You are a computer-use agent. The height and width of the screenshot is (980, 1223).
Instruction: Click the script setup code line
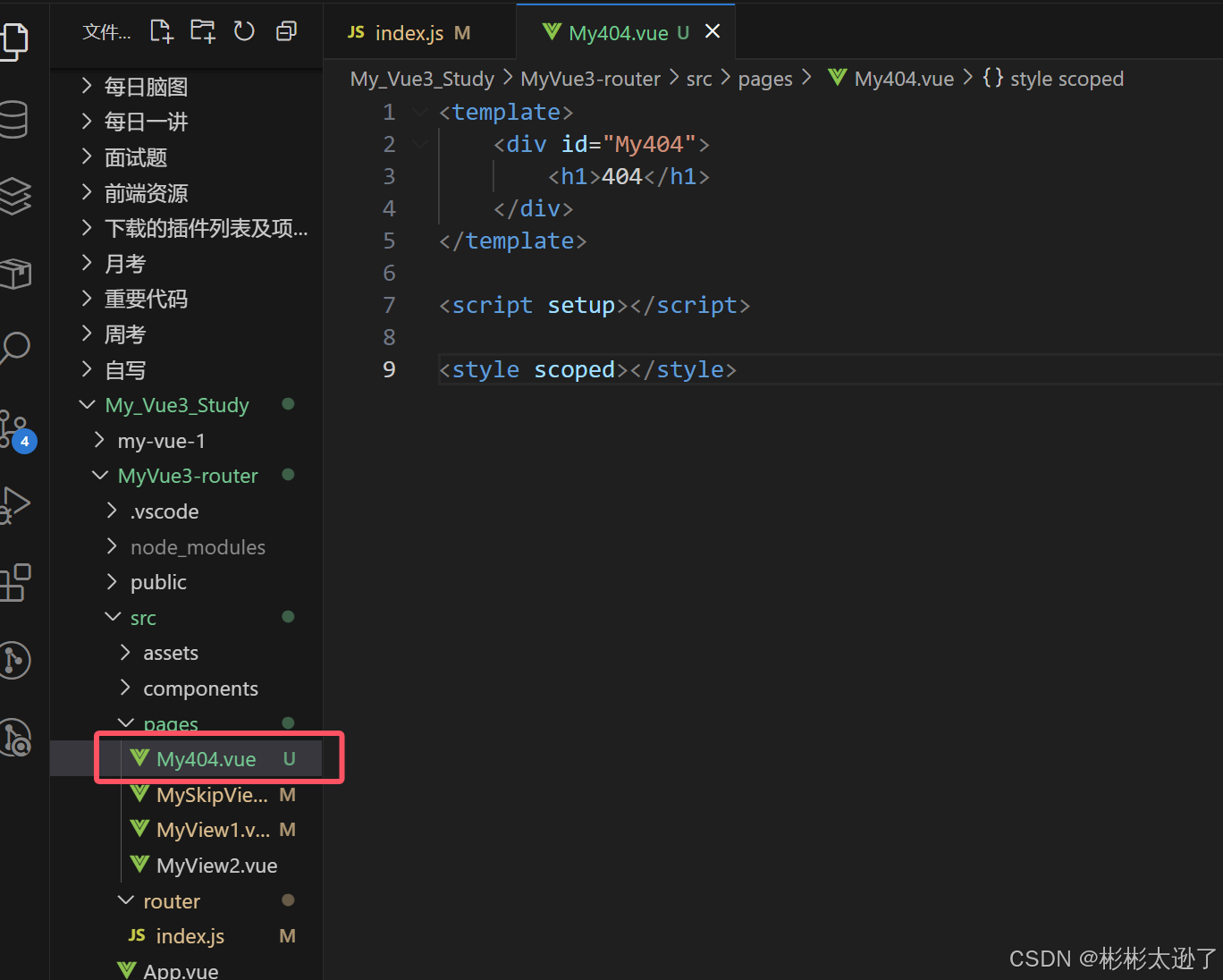(595, 305)
